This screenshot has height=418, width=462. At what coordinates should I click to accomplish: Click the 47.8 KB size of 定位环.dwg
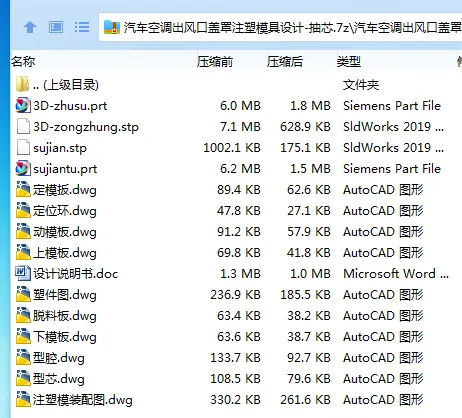[x=239, y=211]
